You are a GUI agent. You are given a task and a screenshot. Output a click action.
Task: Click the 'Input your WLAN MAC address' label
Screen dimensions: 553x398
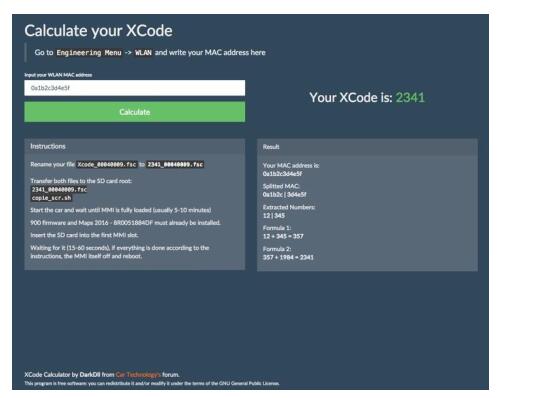click(x=58, y=75)
